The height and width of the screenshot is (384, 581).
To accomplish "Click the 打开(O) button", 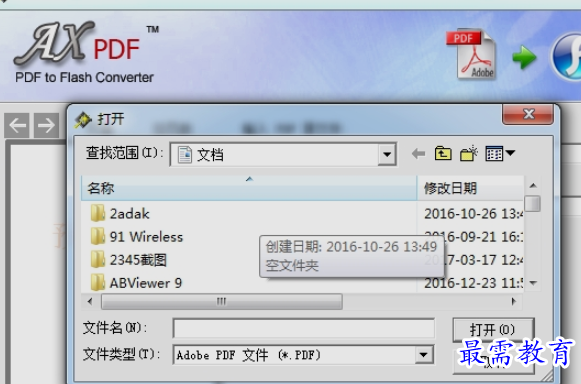I will click(493, 330).
